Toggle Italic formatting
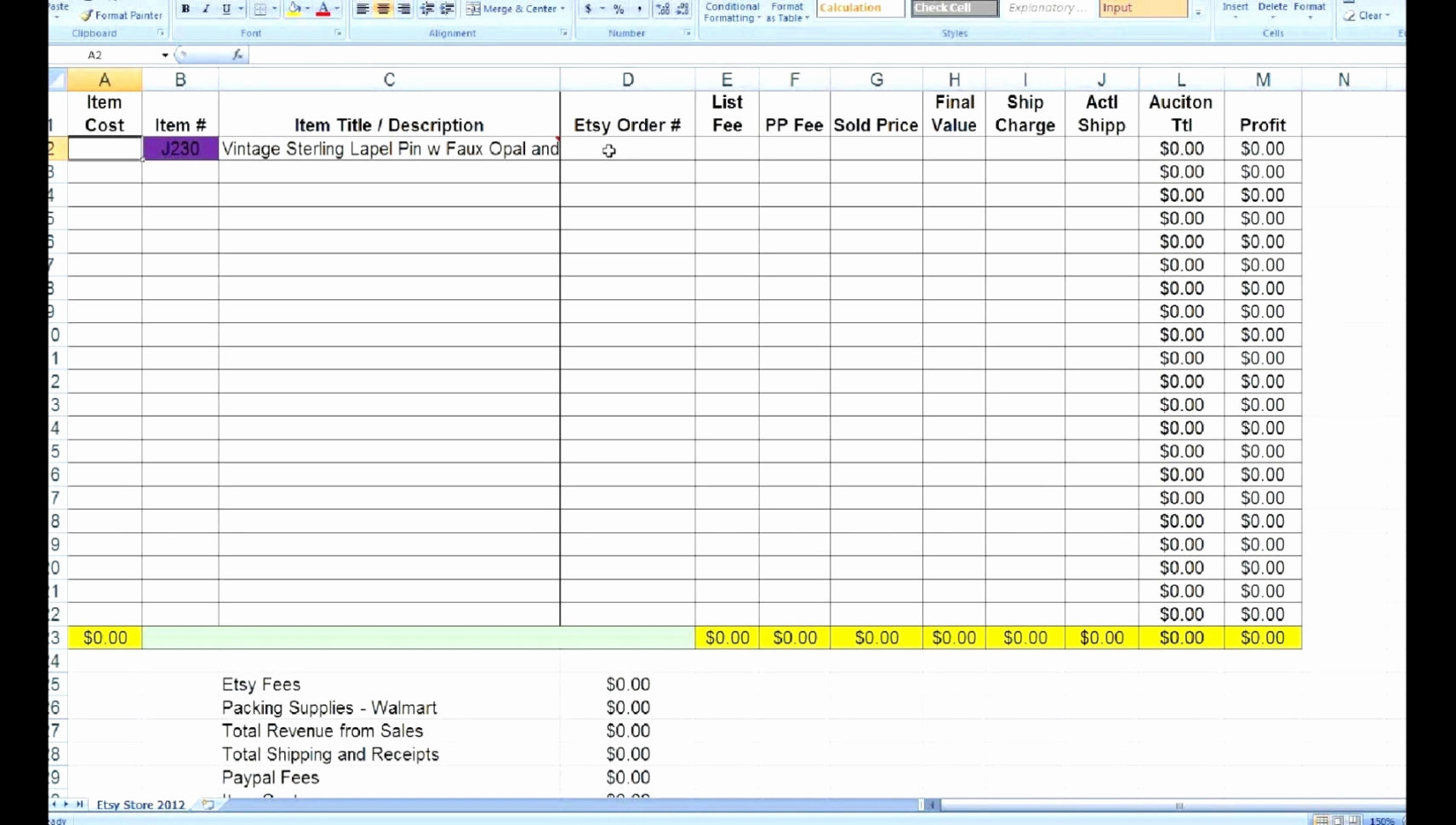Screen dimensions: 1456x825 click(x=204, y=9)
